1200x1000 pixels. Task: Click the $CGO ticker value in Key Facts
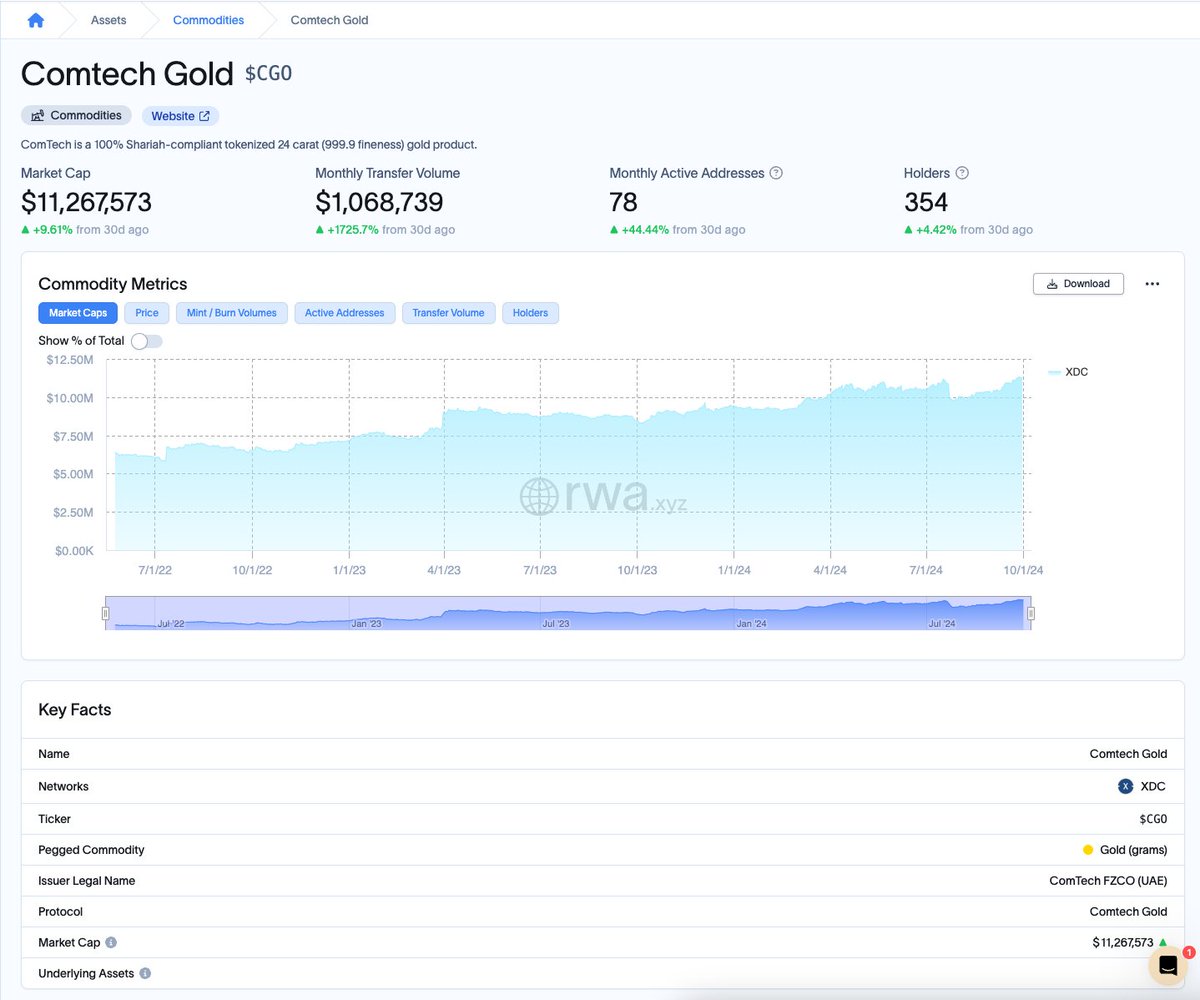click(x=1153, y=819)
